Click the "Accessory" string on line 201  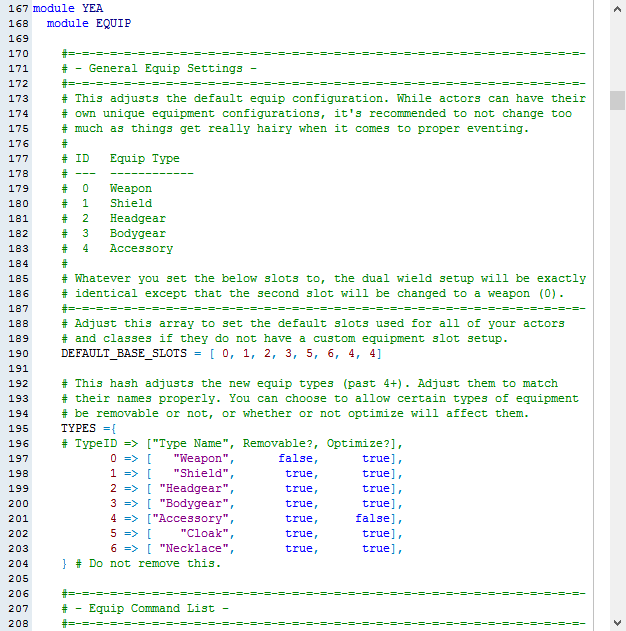pos(190,518)
